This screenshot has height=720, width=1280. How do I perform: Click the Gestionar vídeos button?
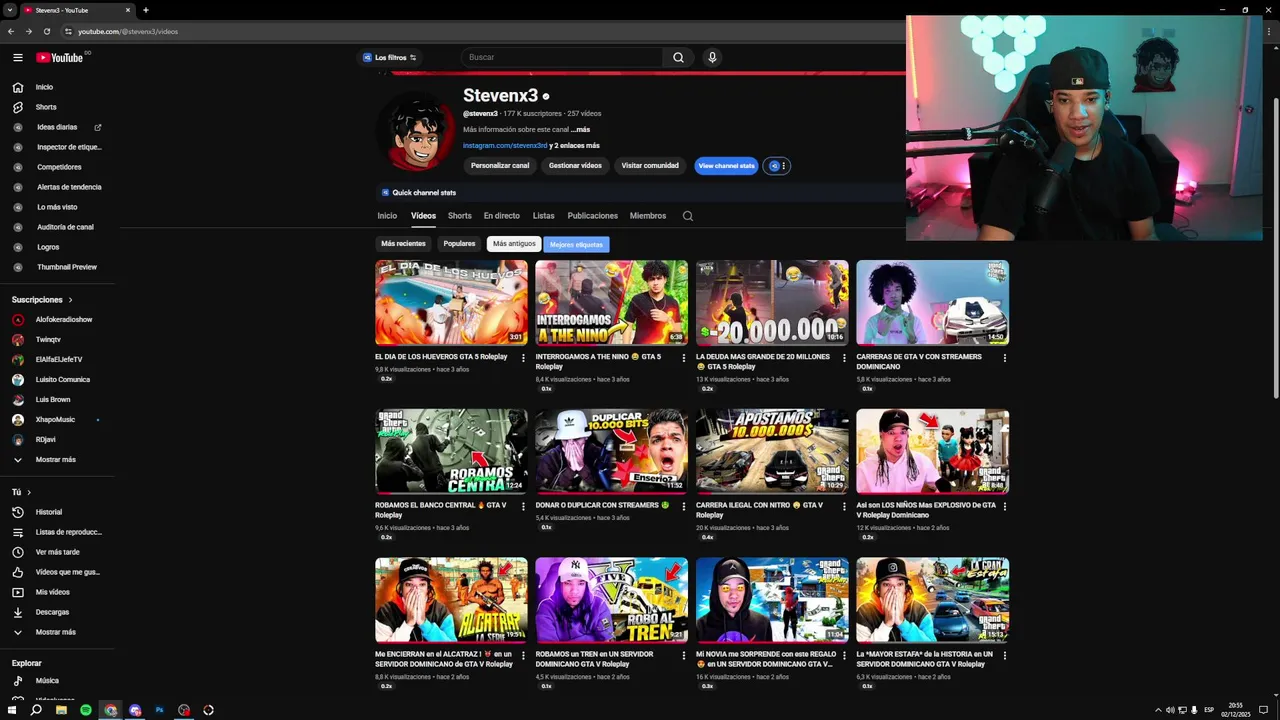pos(575,166)
